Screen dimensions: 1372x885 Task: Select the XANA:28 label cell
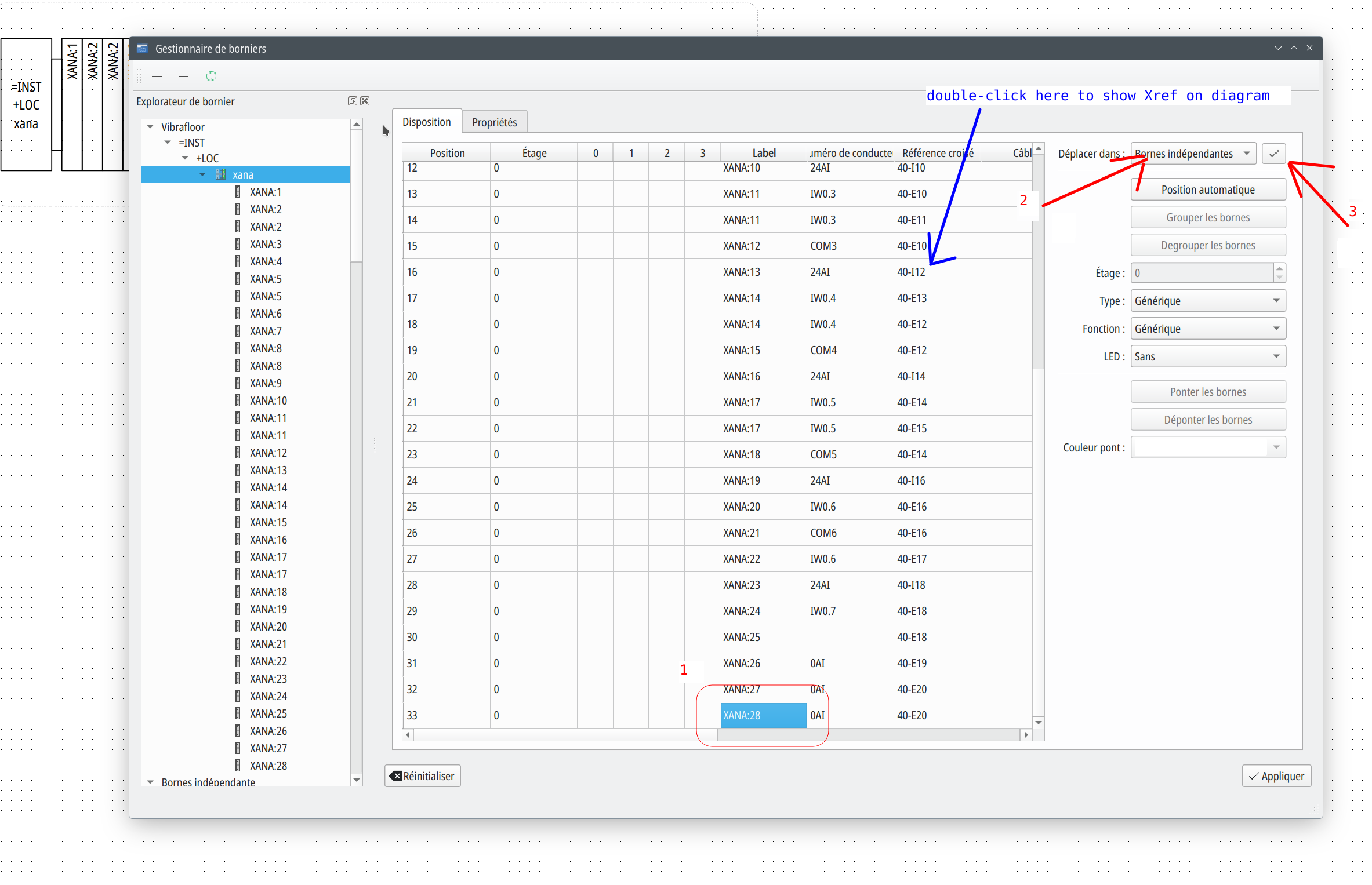764,715
